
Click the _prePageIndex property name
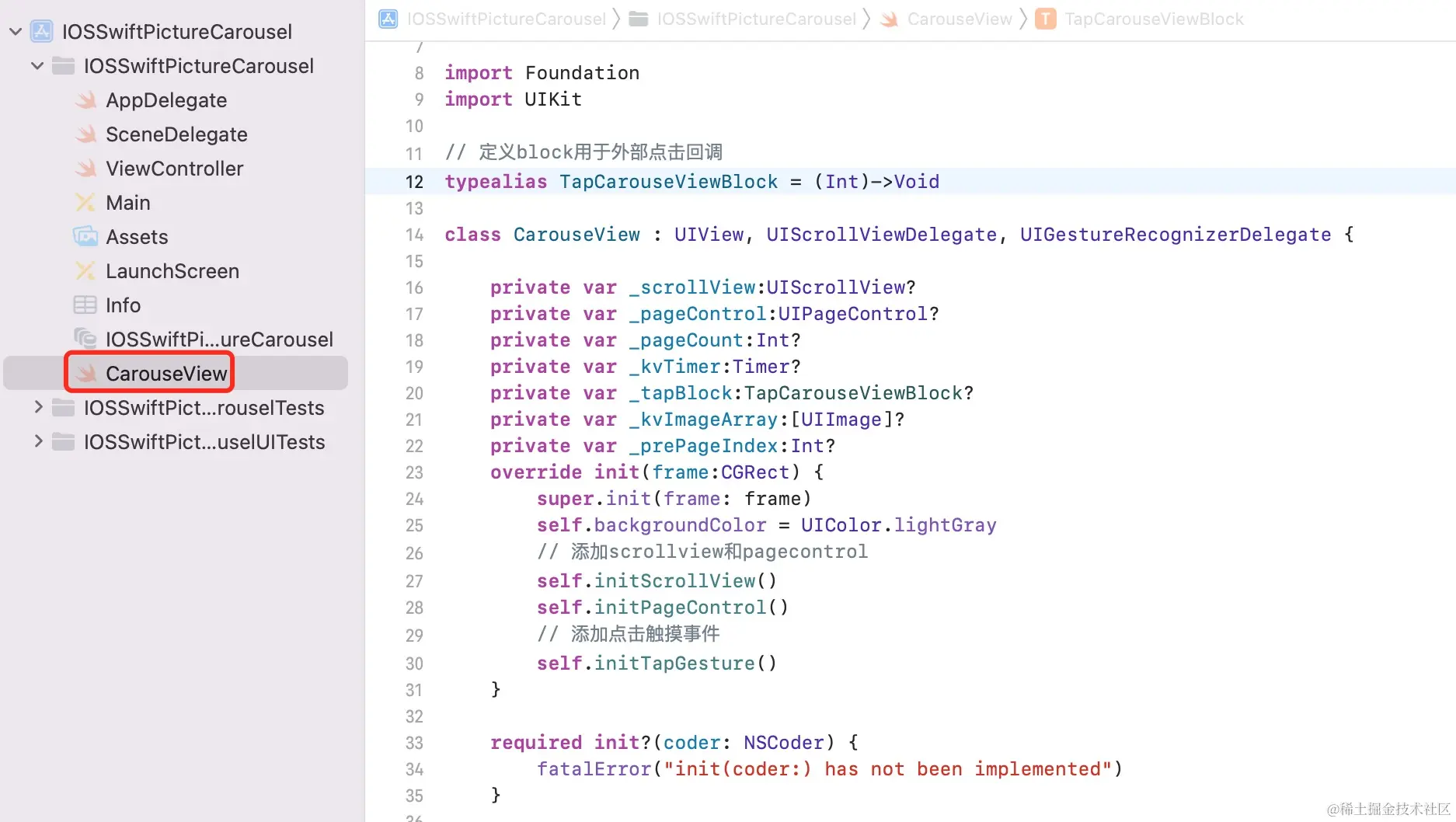703,446
